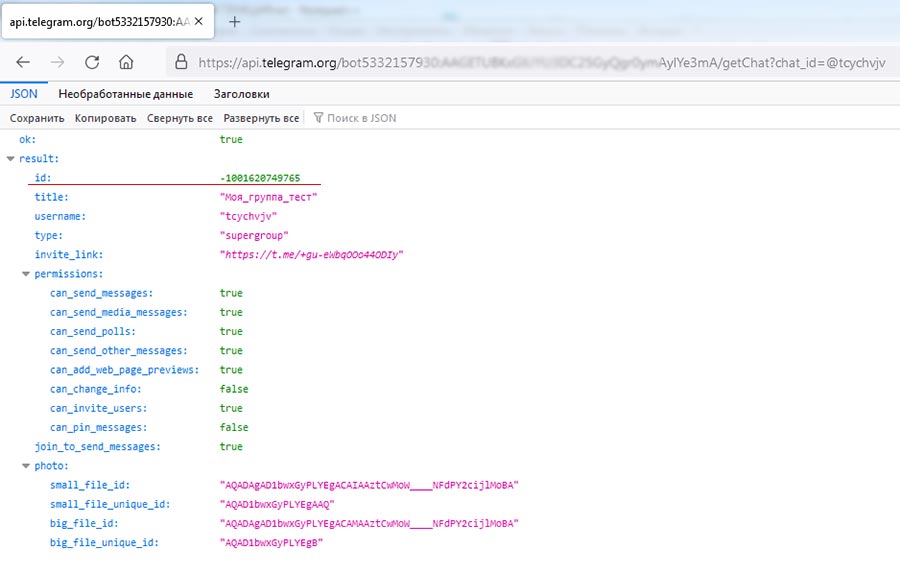This screenshot has width=900, height=573.
Task: Select the id key label
Action: coord(43,178)
